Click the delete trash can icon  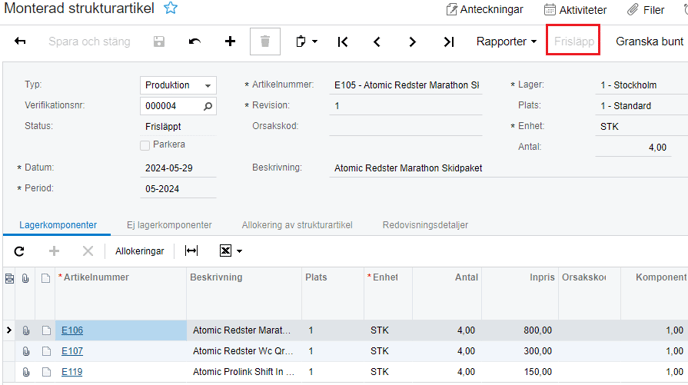tap(265, 41)
